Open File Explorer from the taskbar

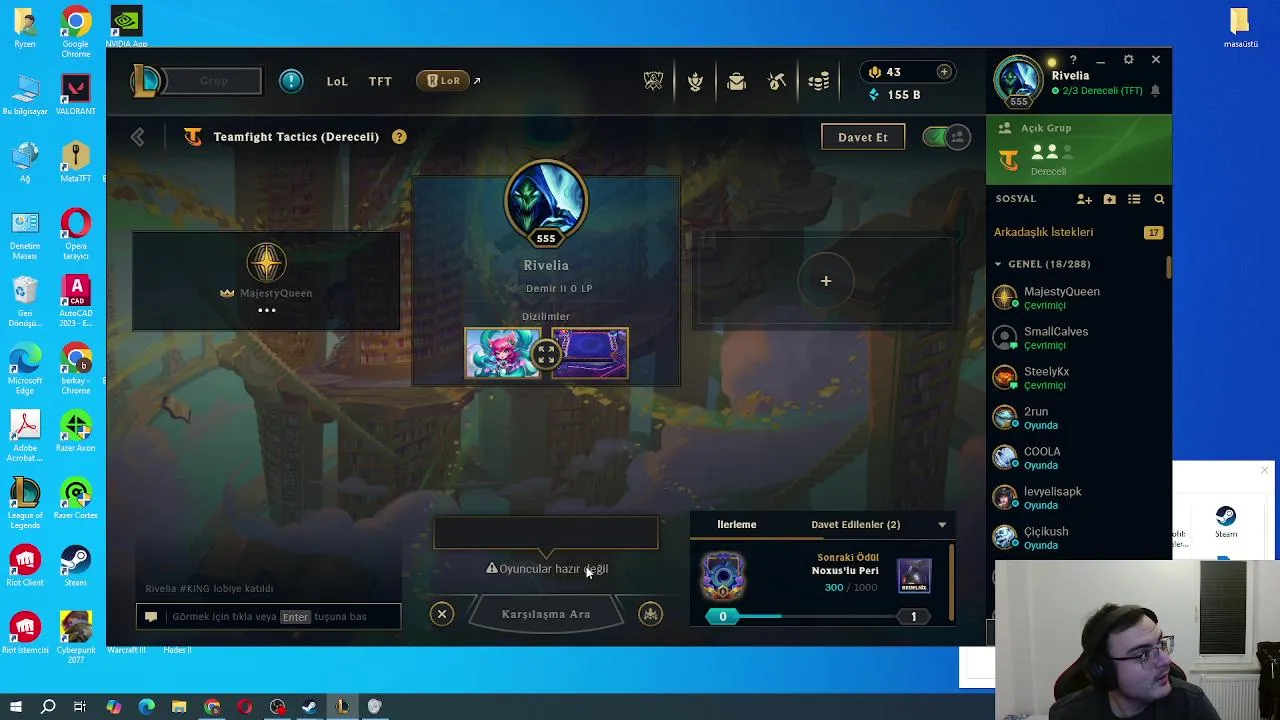pyautogui.click(x=179, y=707)
